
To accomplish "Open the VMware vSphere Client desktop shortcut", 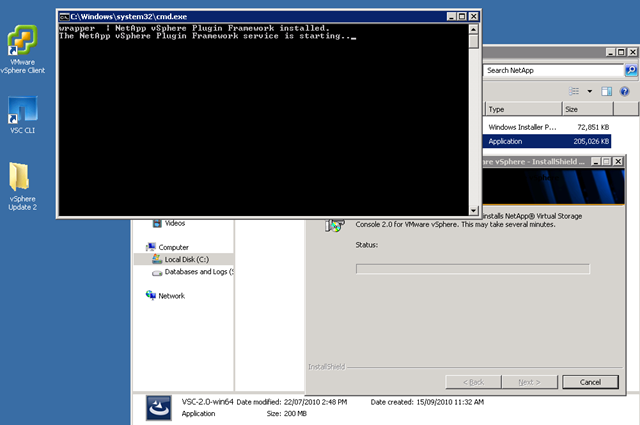I will [x=22, y=49].
